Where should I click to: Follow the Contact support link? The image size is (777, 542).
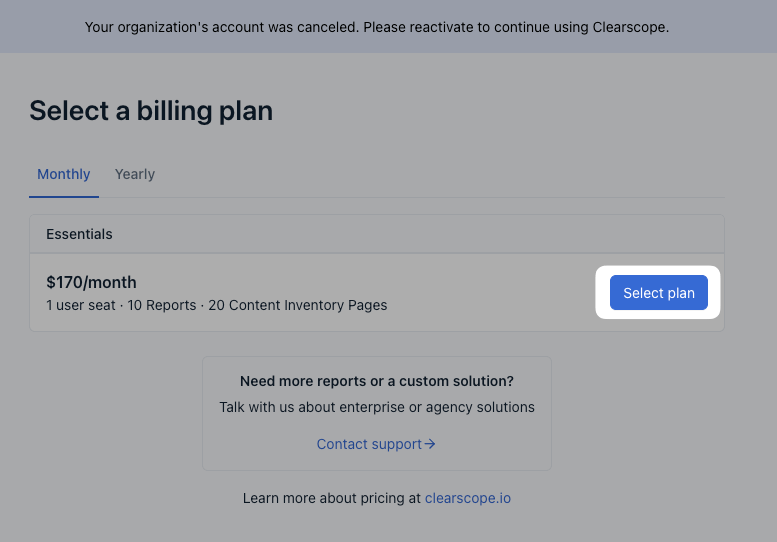(369, 444)
